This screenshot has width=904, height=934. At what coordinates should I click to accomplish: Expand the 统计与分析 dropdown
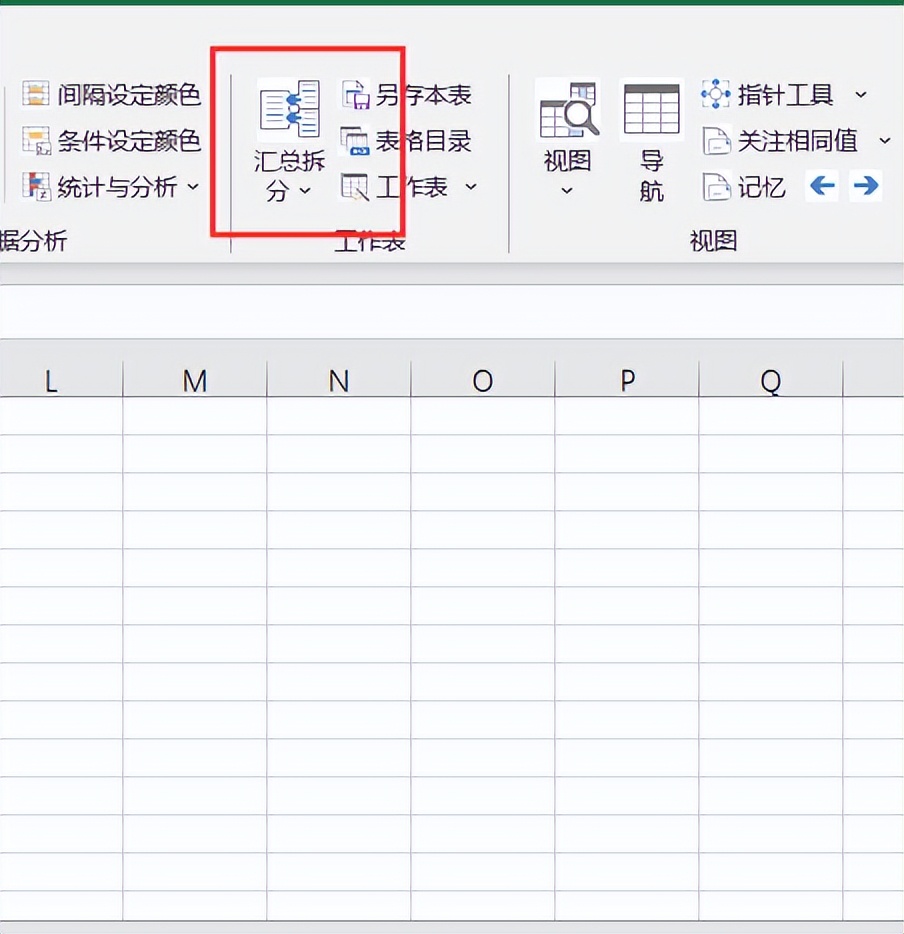coord(193,187)
